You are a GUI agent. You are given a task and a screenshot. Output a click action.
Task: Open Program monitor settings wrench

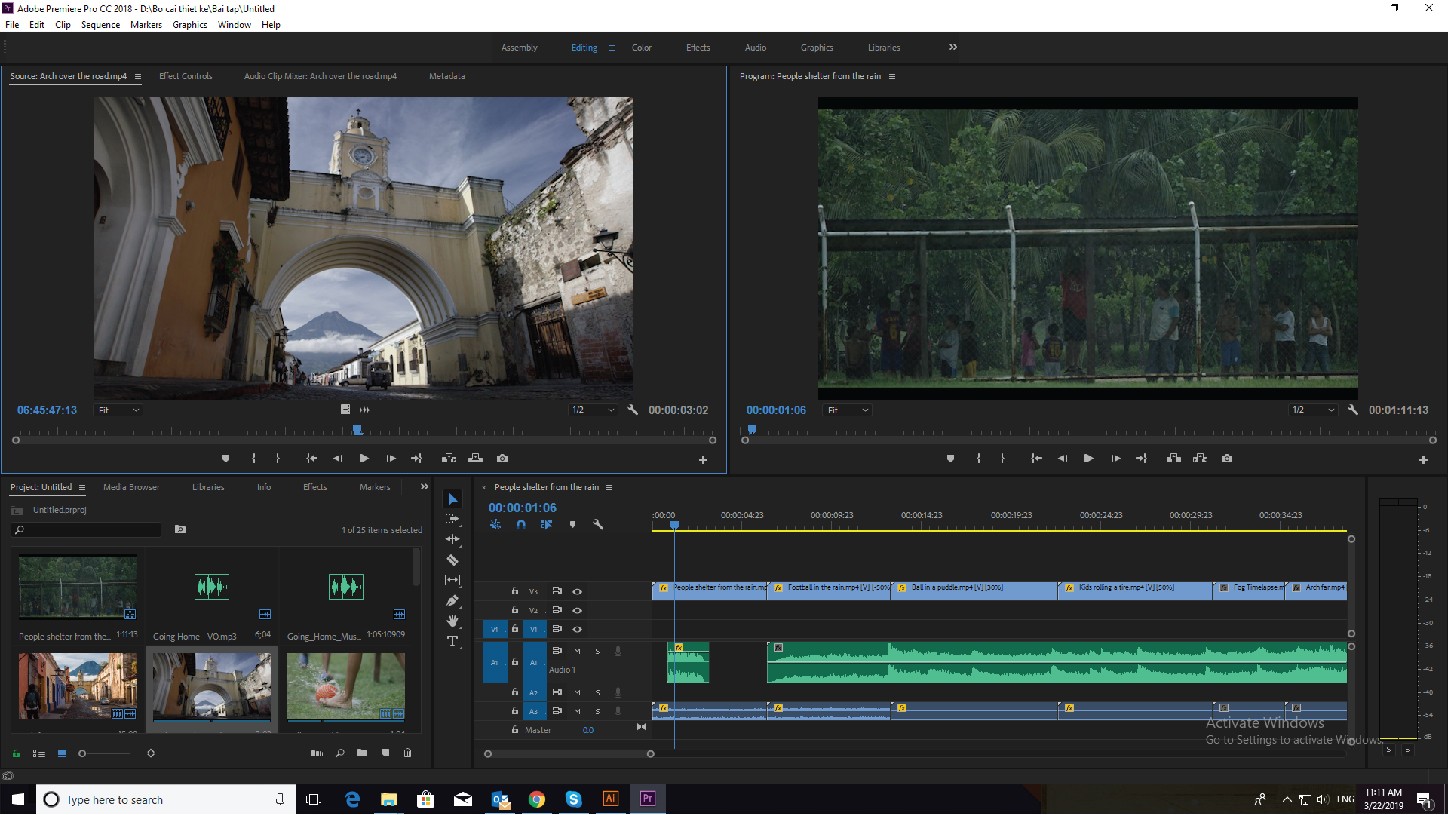coord(1353,410)
